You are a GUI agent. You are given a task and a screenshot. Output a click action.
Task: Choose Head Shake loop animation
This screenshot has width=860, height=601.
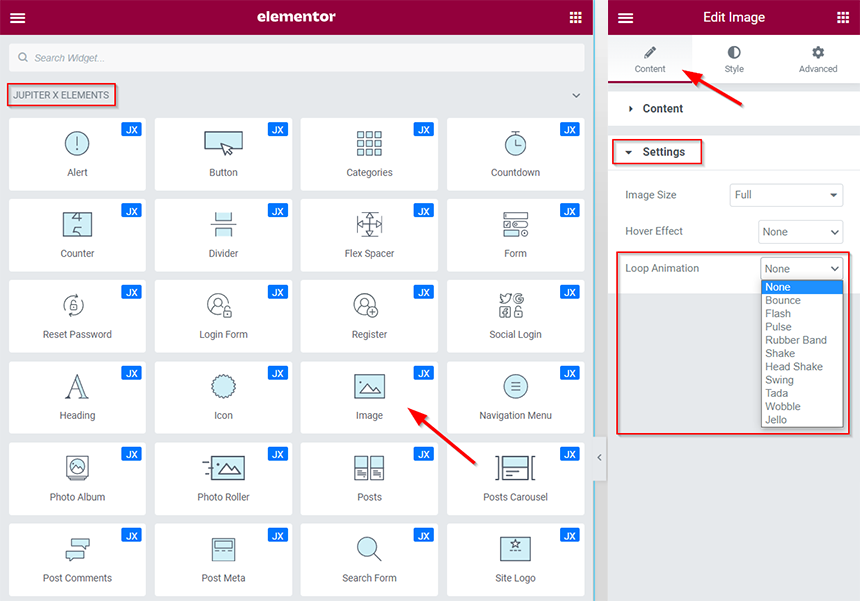tap(801, 367)
